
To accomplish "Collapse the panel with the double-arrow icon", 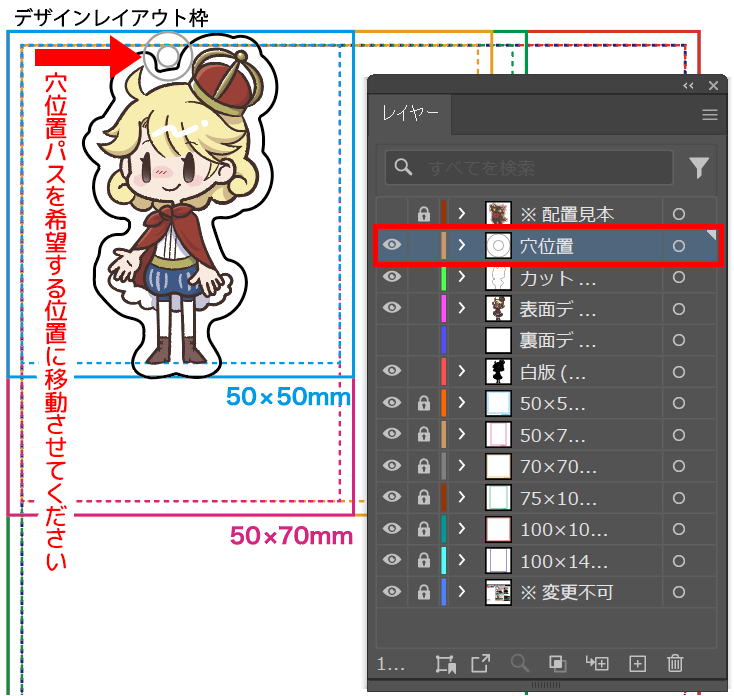I will 688,87.
